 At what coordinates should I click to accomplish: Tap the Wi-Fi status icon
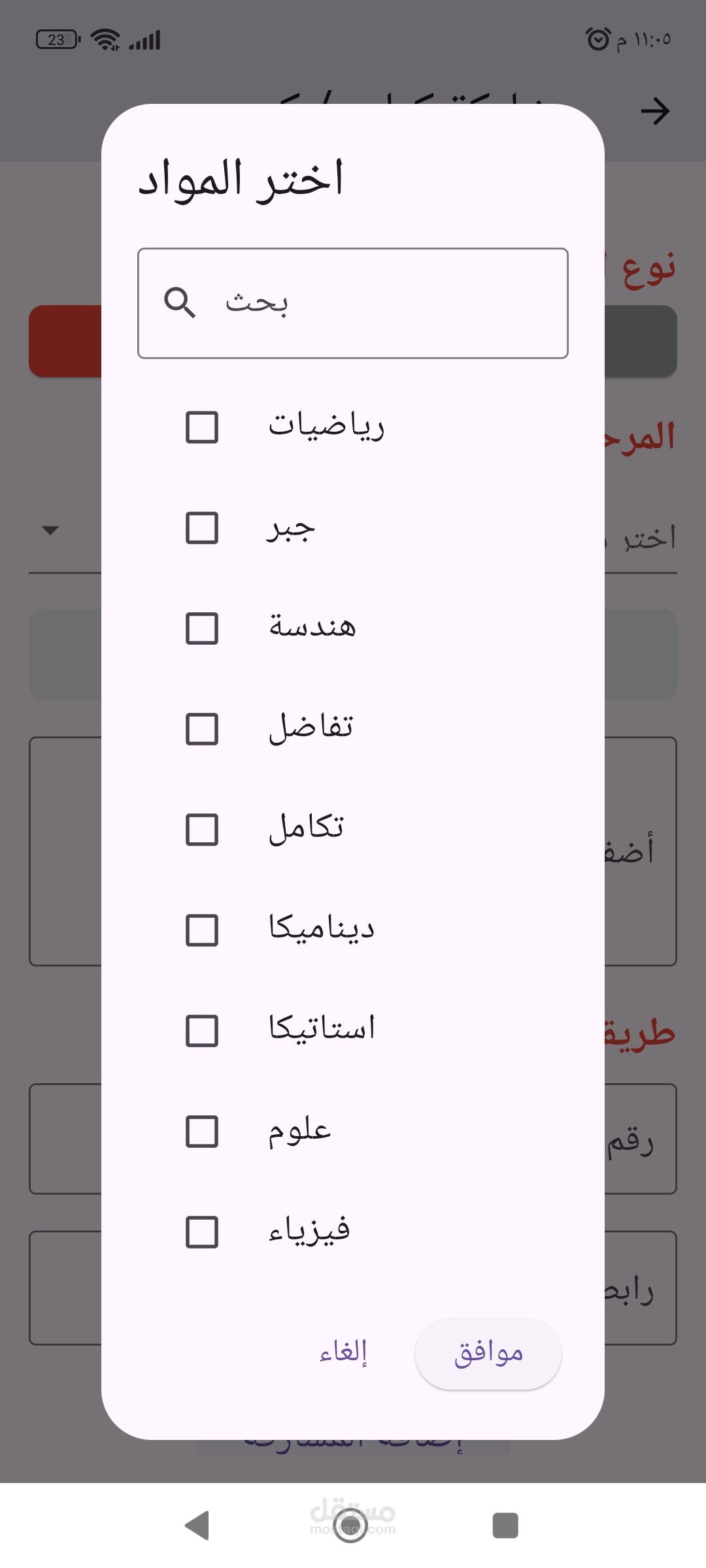105,40
